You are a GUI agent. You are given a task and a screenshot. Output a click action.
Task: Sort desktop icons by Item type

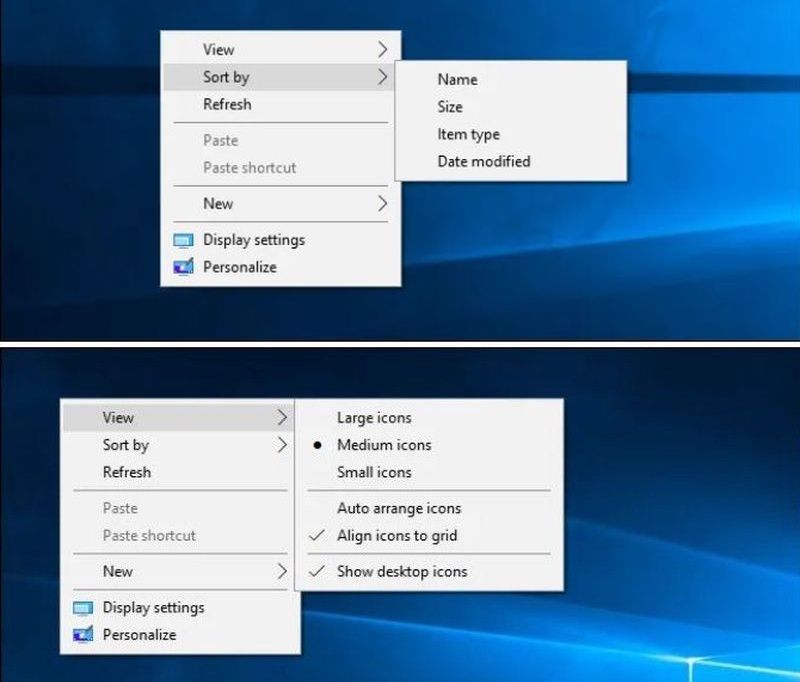(x=511, y=134)
